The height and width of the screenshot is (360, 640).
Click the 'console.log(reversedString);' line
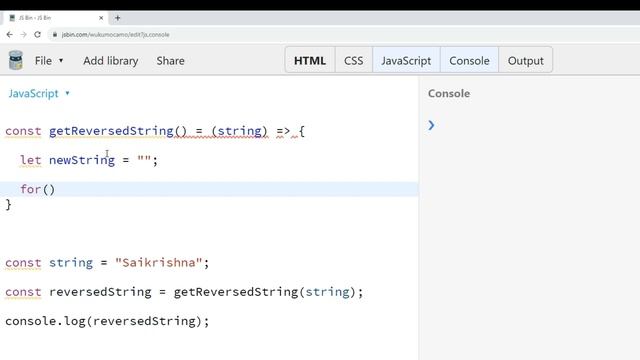(x=107, y=321)
